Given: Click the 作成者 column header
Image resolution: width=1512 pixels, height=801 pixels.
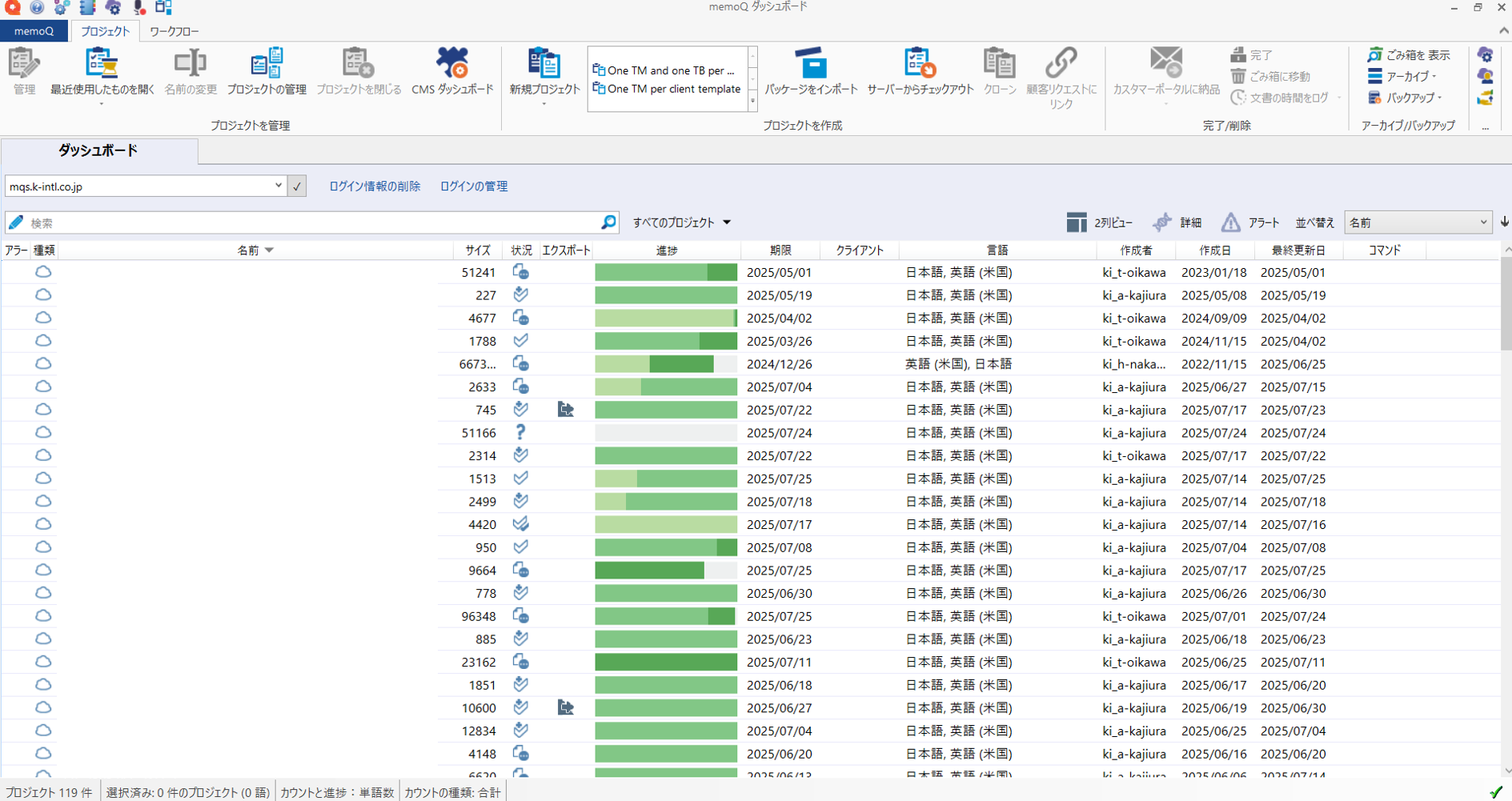Looking at the screenshot, I should 1136,250.
